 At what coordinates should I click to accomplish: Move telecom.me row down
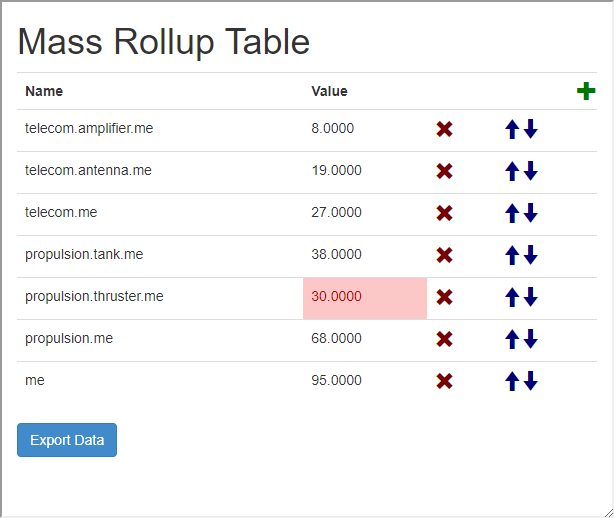(531, 213)
